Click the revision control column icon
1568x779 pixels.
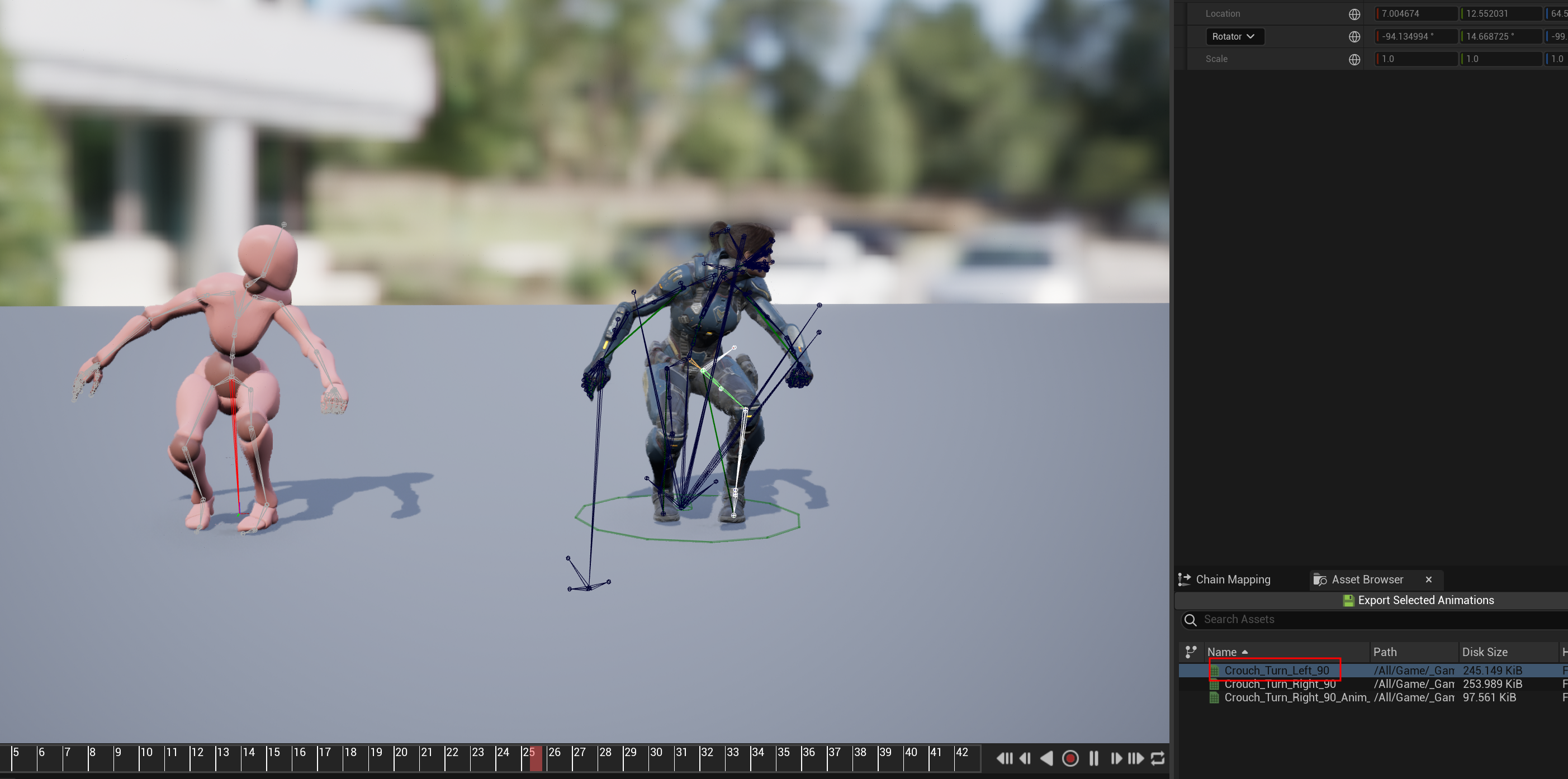[1191, 652]
